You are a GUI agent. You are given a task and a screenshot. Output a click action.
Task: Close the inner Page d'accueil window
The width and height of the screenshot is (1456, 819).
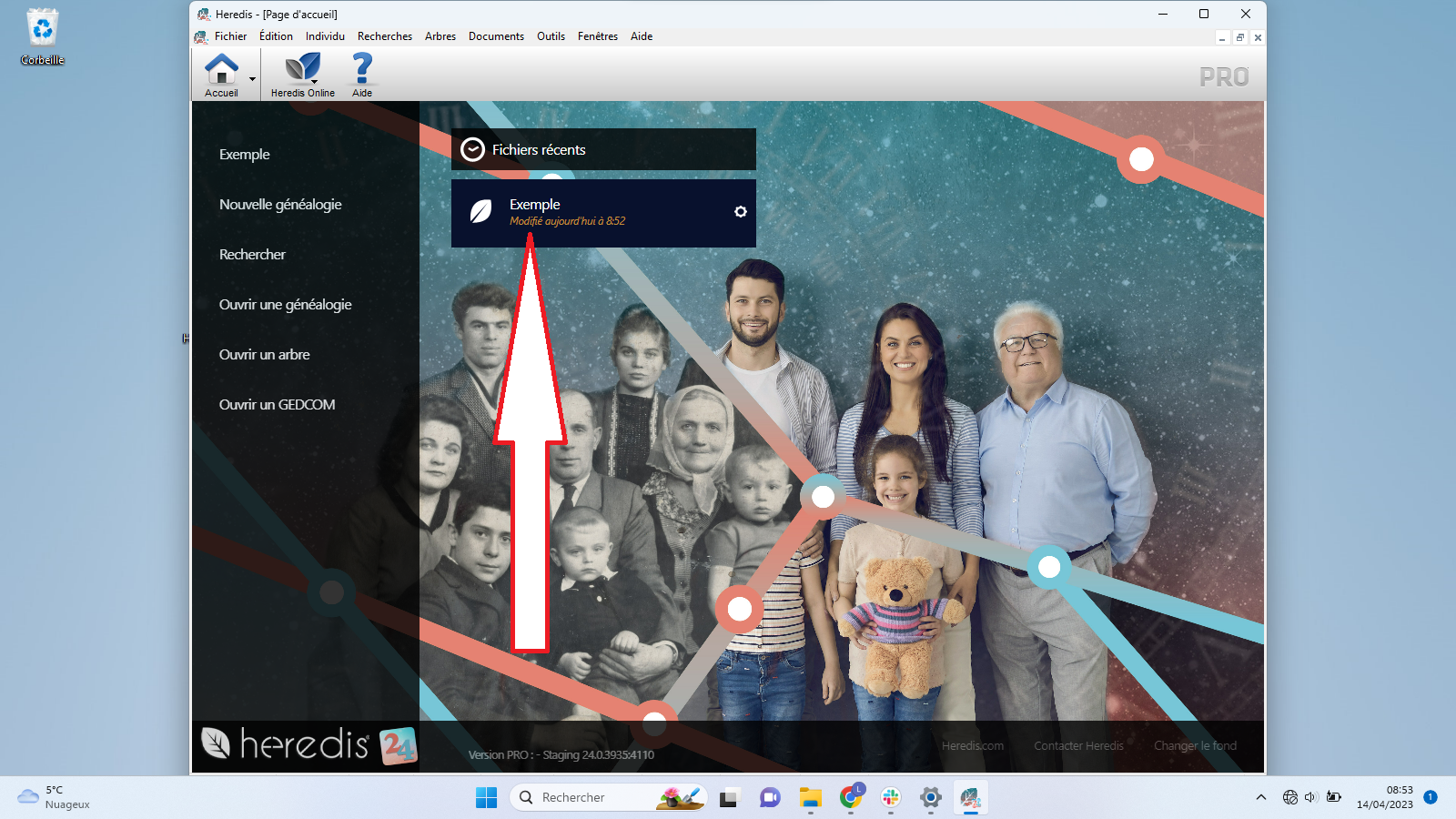pyautogui.click(x=1258, y=37)
